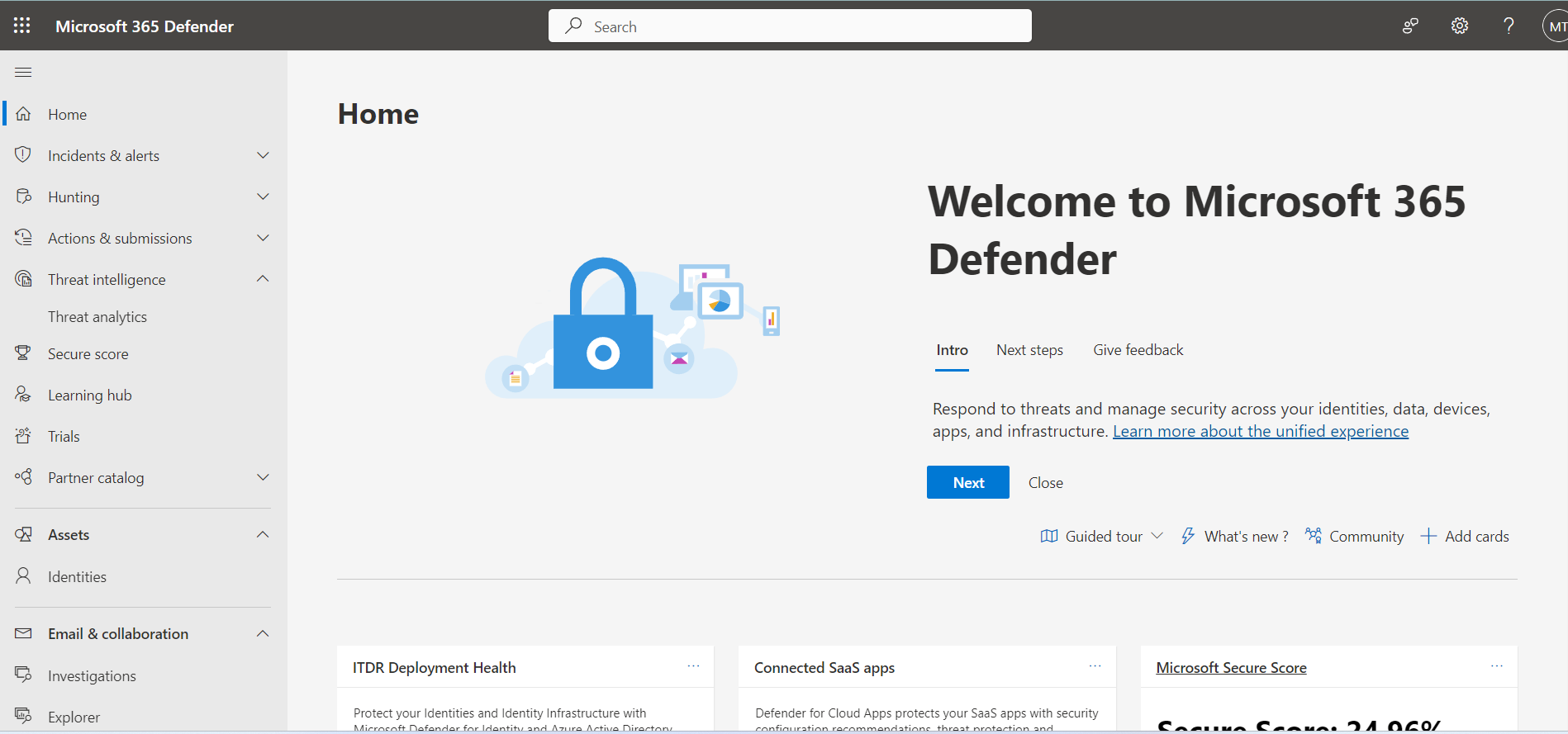Open the MT account avatar
The image size is (1568, 734).
click(x=1556, y=26)
